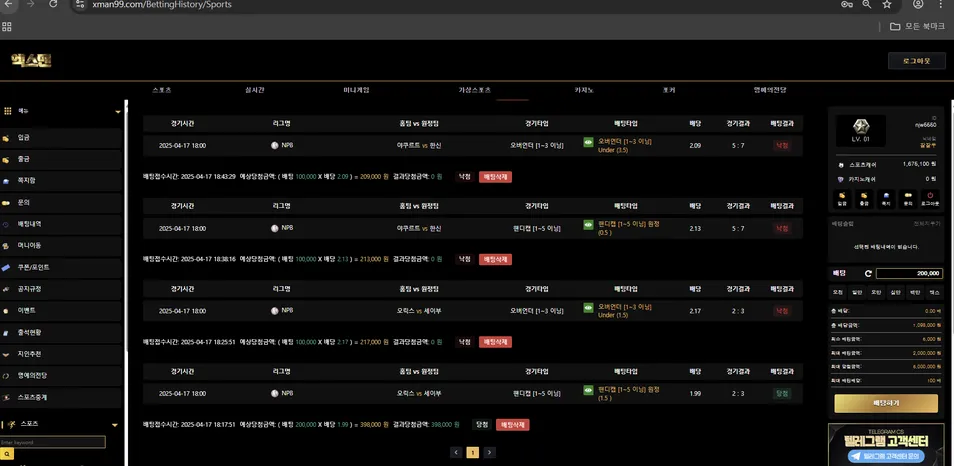
Task: Click the gold 배팅하기 button
Action: (x=886, y=403)
